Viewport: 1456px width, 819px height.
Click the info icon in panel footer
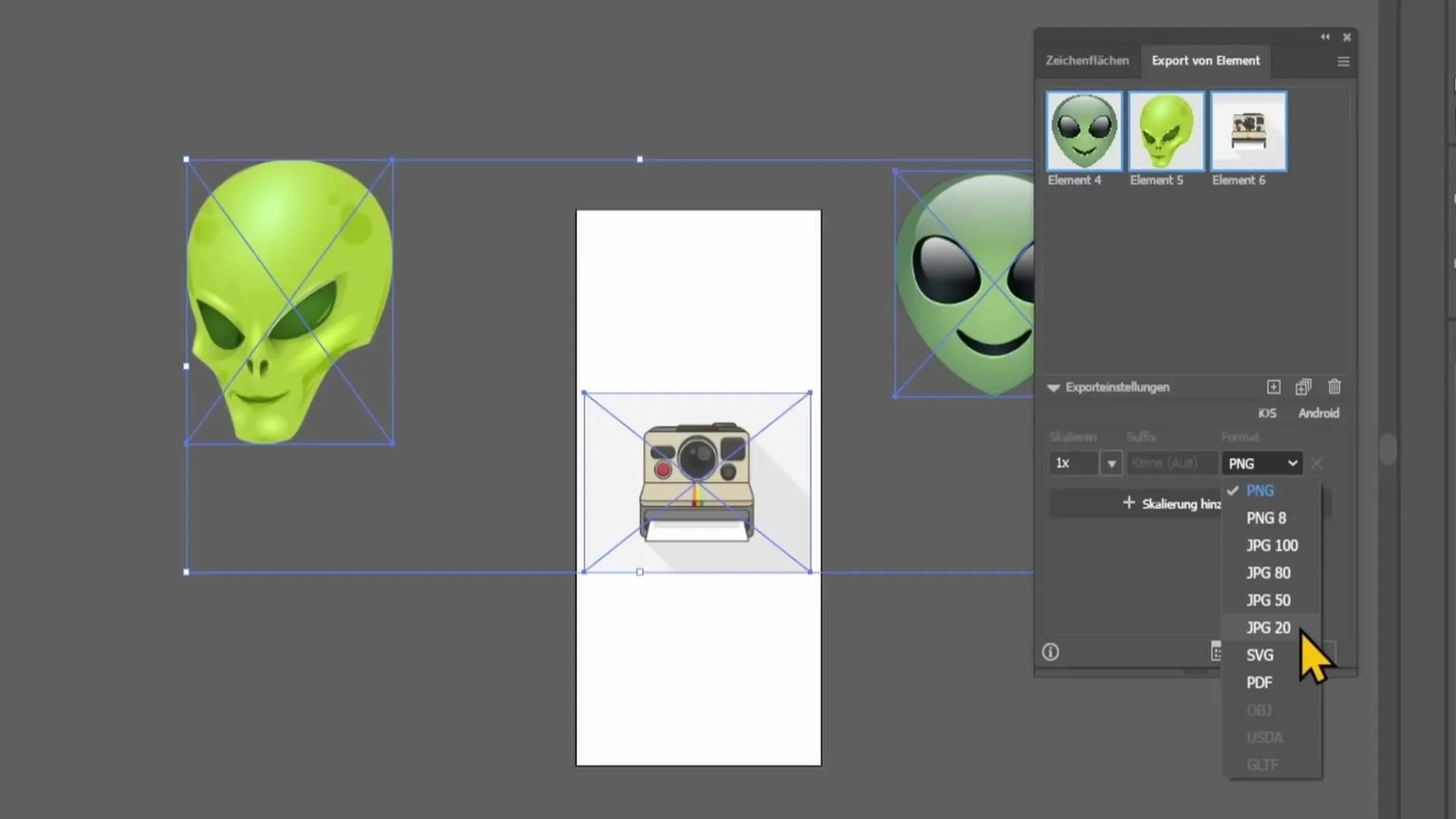(x=1050, y=652)
